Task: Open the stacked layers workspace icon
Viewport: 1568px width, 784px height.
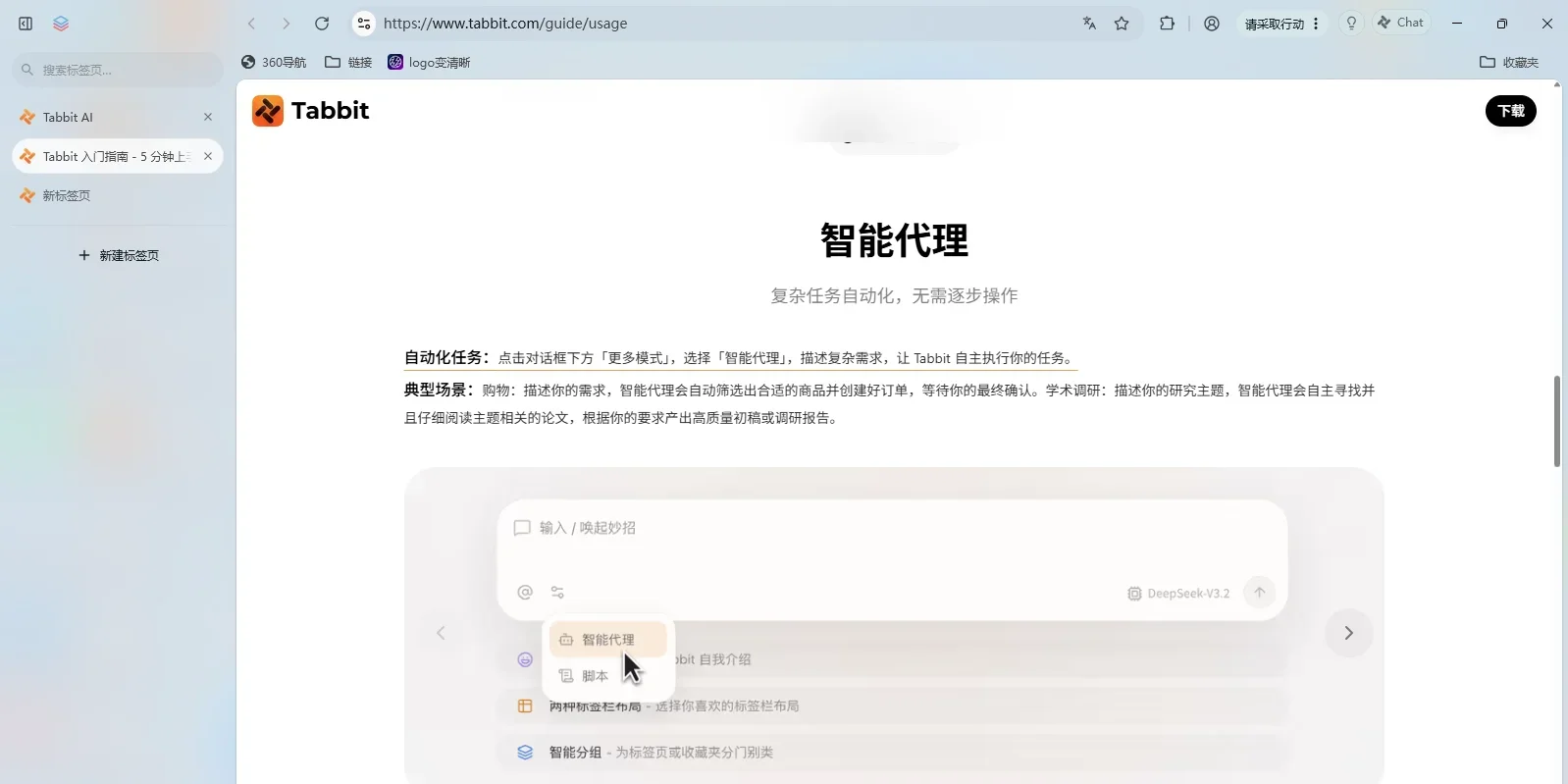Action: [61, 24]
